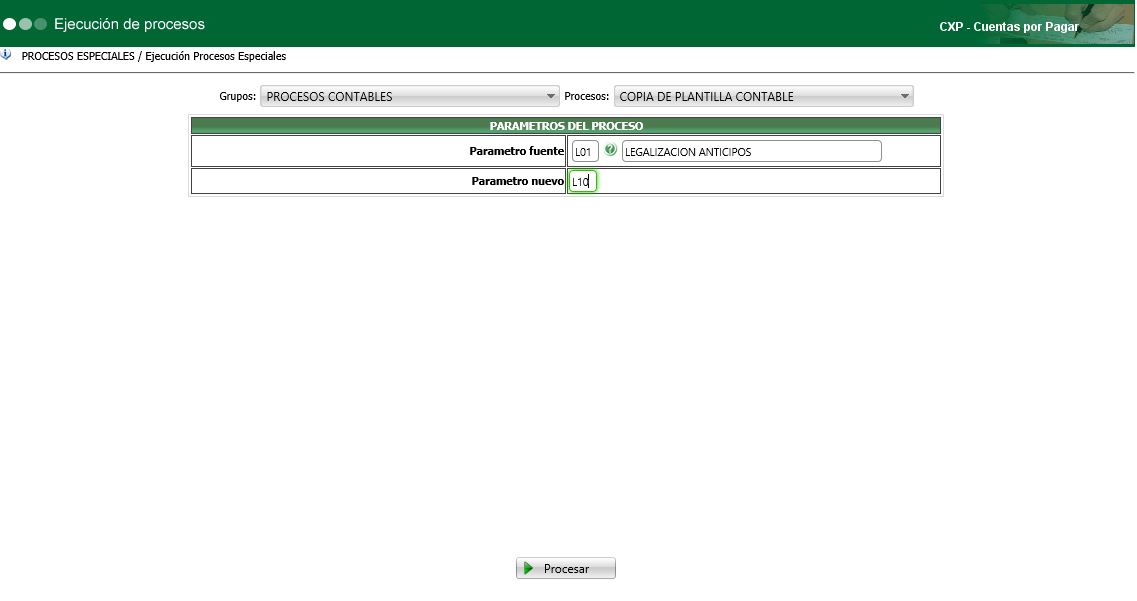The width and height of the screenshot is (1137, 601).
Task: Click the PARAMETROS DEL PROCESO header
Action: pos(566,126)
